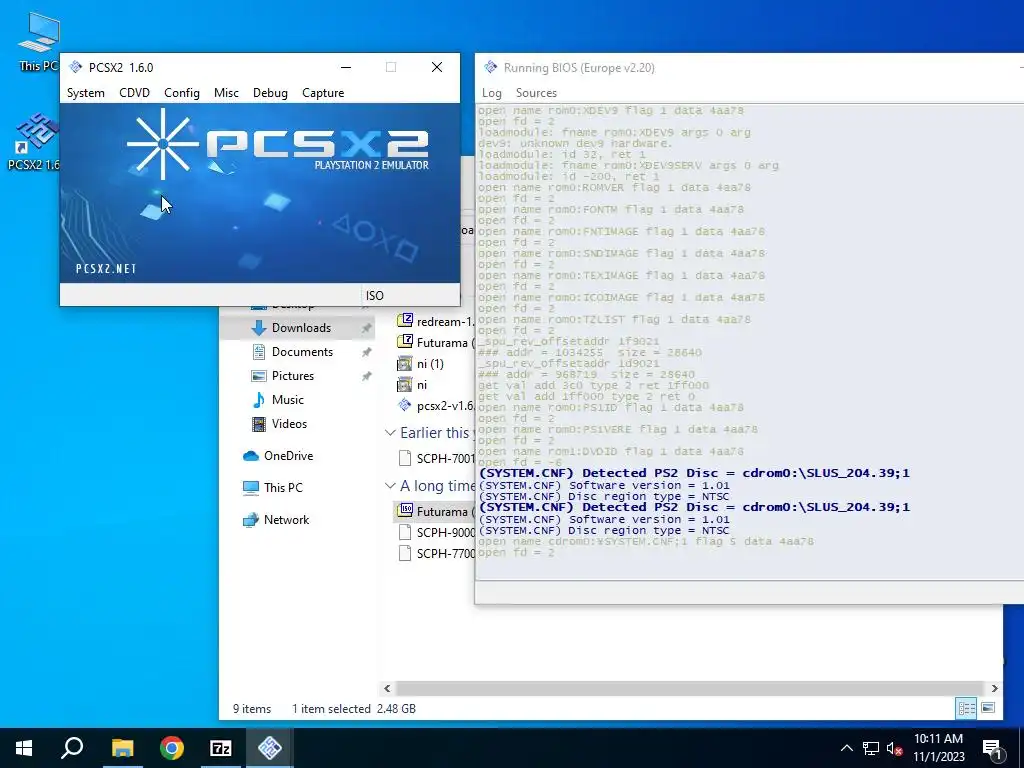Open Windows taskbar search
The height and width of the screenshot is (768, 1024).
click(x=72, y=748)
